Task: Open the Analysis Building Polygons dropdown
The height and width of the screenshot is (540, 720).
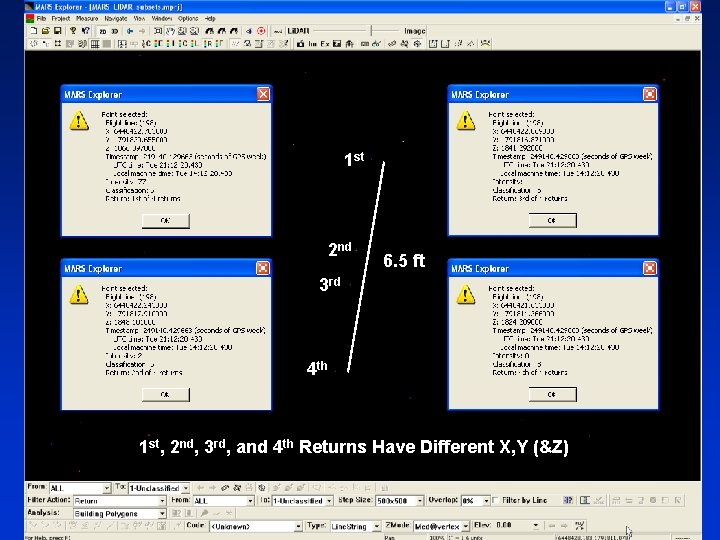Action: (162, 514)
